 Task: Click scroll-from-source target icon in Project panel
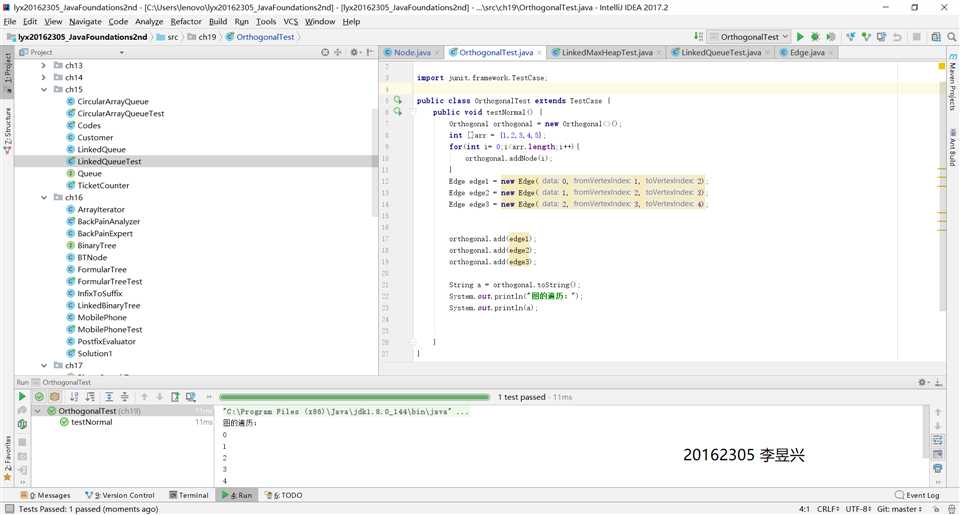[325, 52]
